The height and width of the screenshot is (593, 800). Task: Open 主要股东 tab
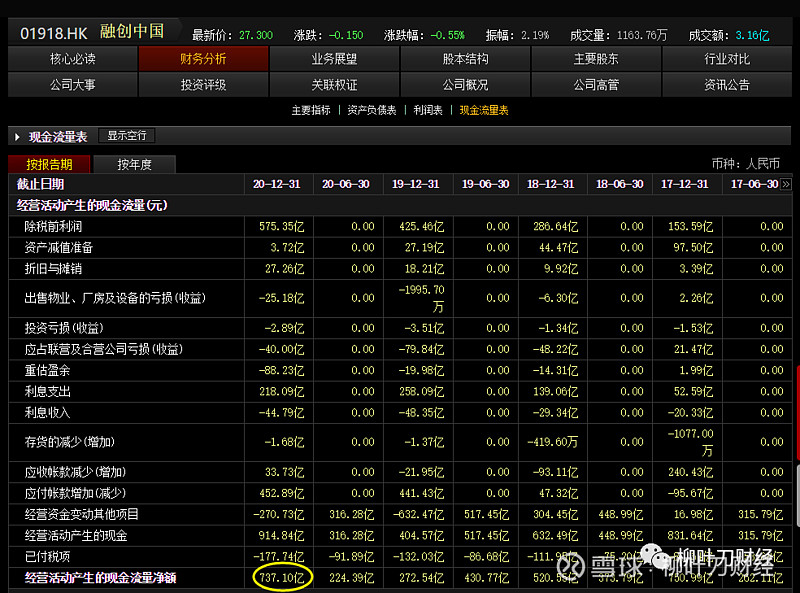click(596, 59)
